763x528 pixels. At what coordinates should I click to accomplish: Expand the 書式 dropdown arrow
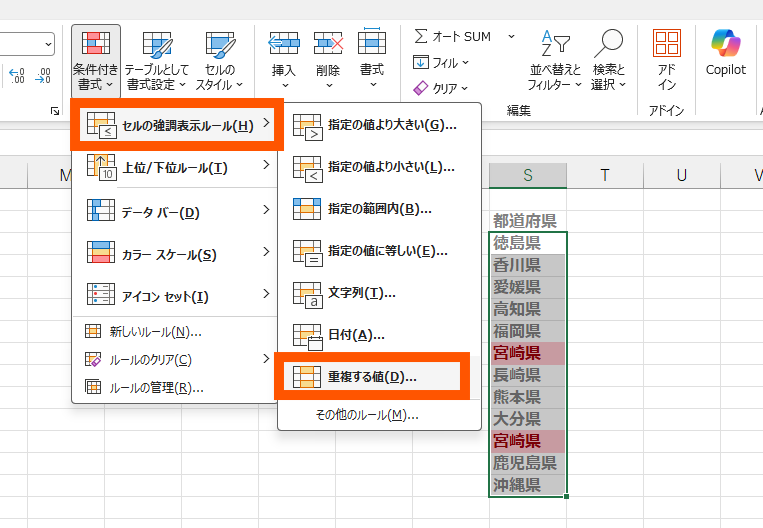(373, 85)
